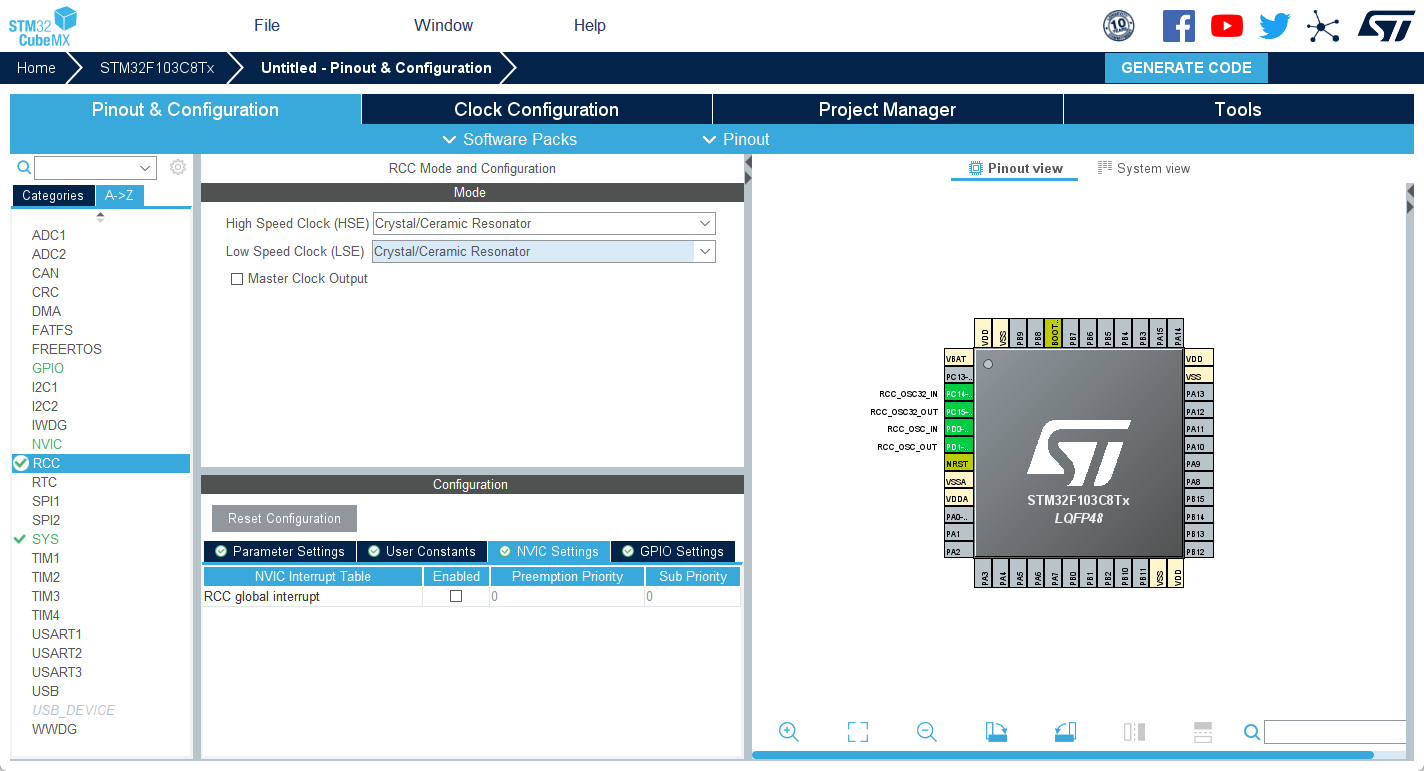Click Untitled - Pinout & Configuration breadcrumb

[x=376, y=68]
